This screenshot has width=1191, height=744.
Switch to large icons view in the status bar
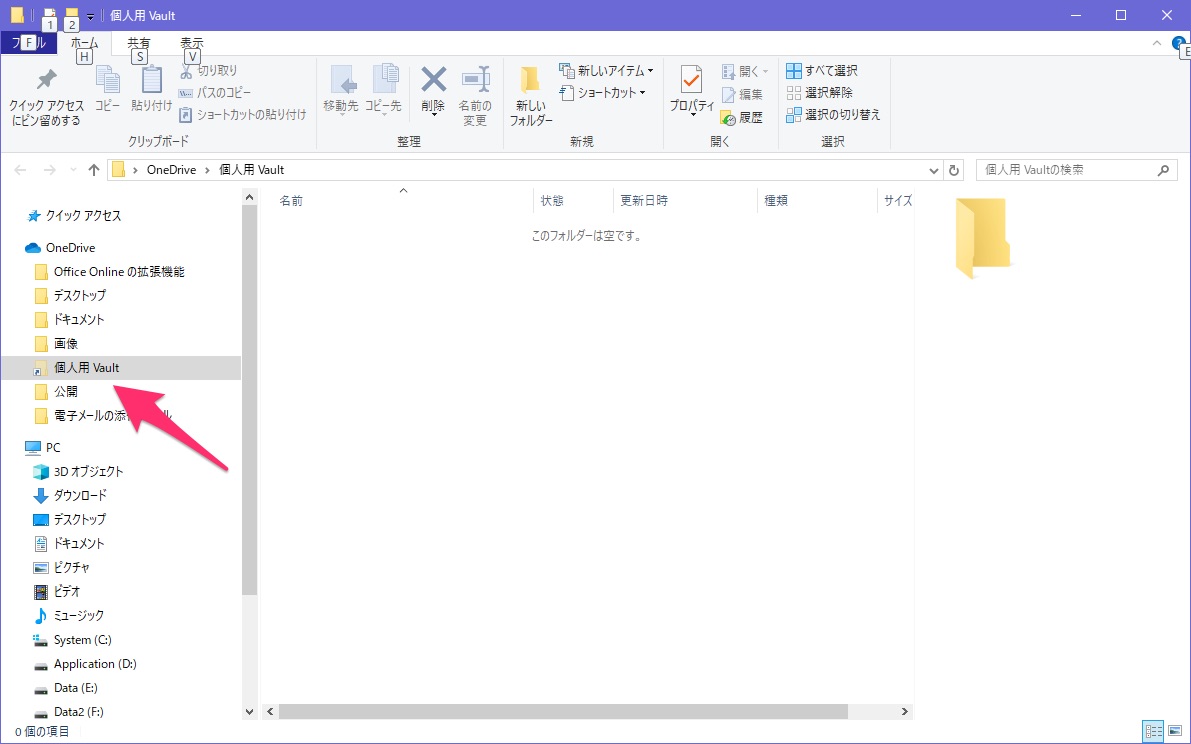(1174, 732)
